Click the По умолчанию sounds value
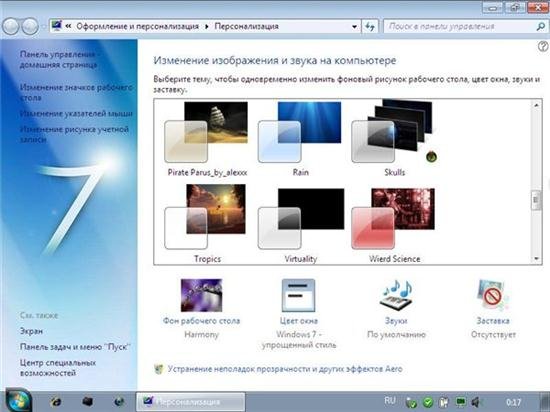This screenshot has width=550, height=412. 396,335
